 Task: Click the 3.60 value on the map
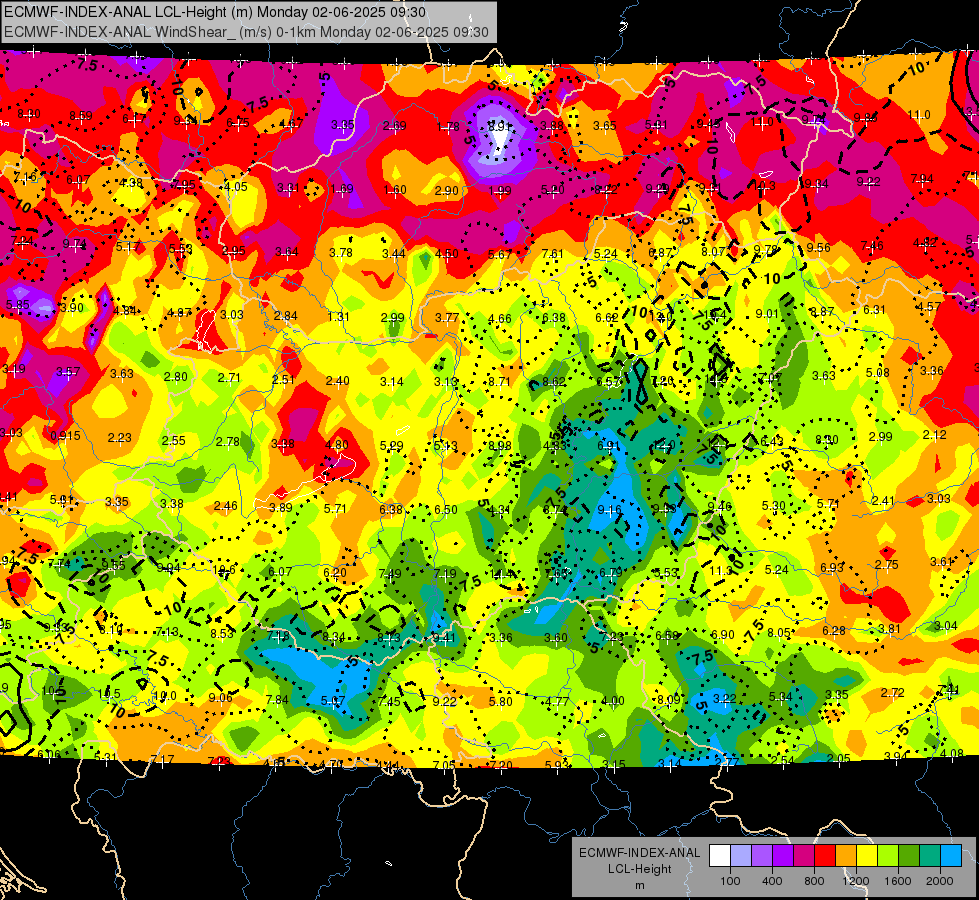click(556, 638)
